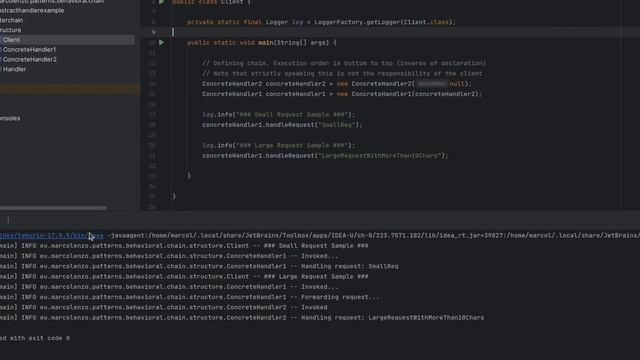Select the Consoles node in the project tree
This screenshot has height=360, width=640.
point(10,118)
